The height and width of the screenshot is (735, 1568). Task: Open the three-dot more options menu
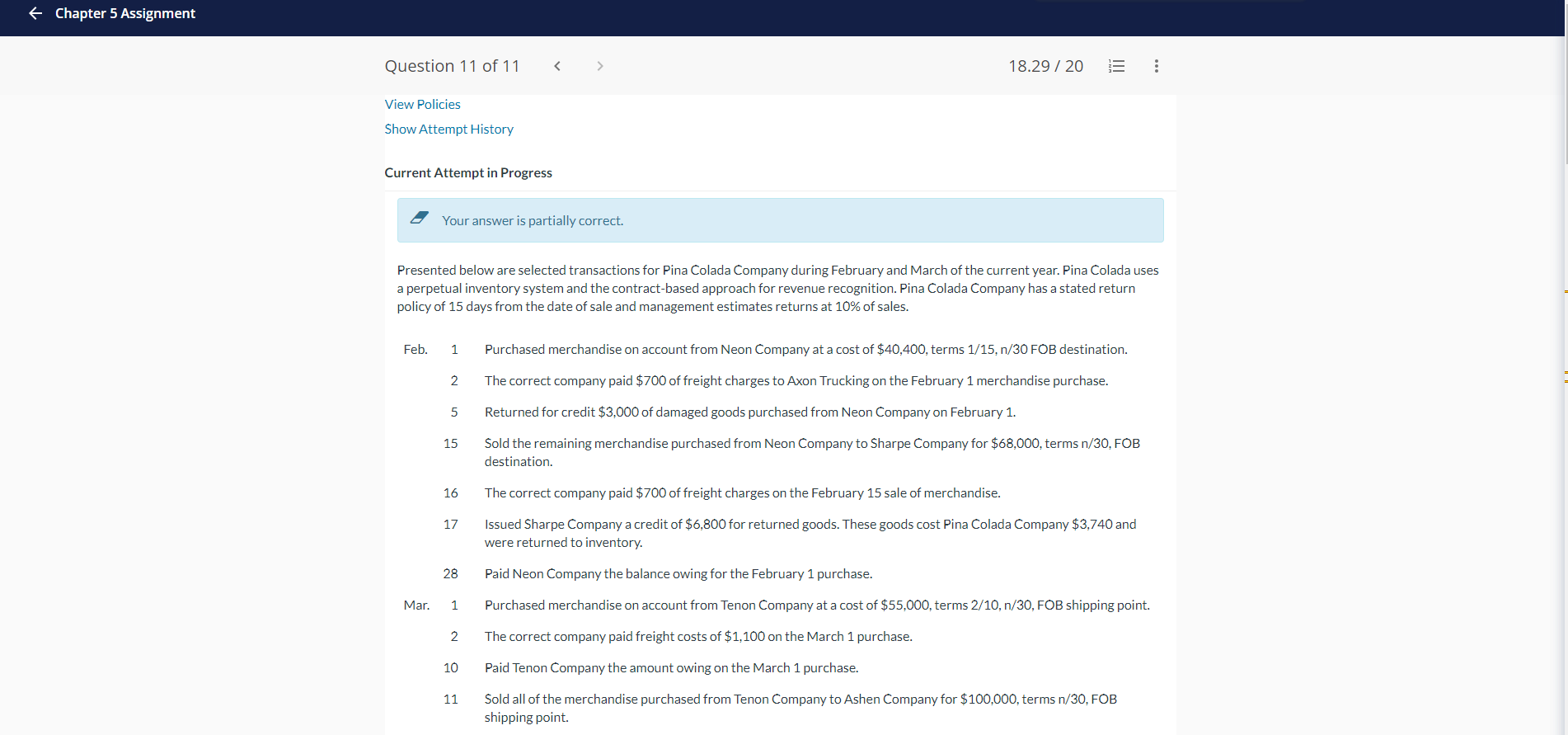coord(1157,66)
